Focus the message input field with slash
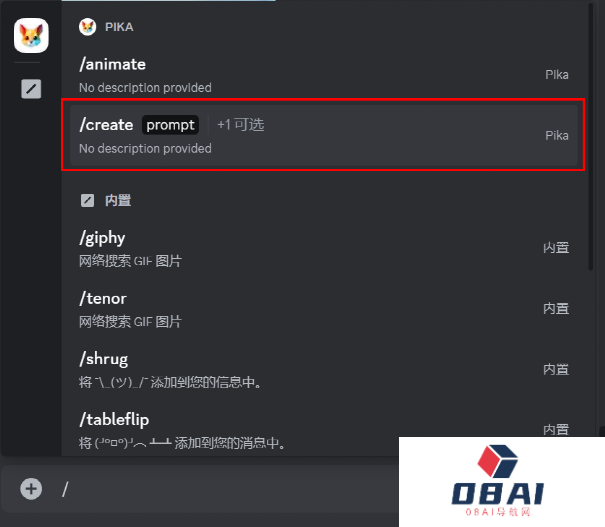Viewport: 605px width, 527px height. coord(228,489)
